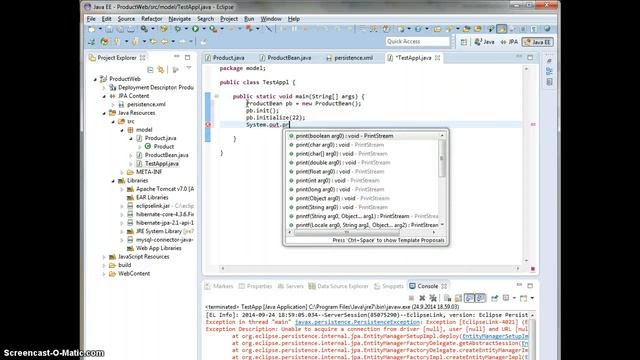Open javax.persistence.PersistenceException link in console
This screenshot has width=640, height=360.
(x=357, y=322)
